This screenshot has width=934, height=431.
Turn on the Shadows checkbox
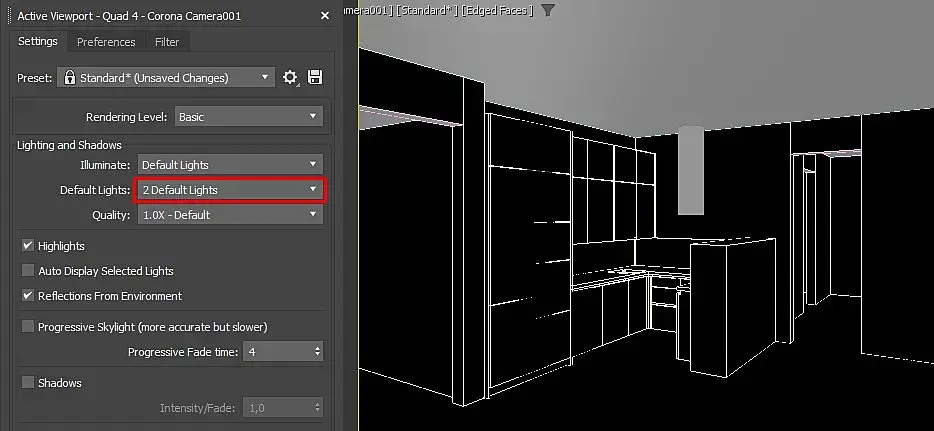coord(28,382)
